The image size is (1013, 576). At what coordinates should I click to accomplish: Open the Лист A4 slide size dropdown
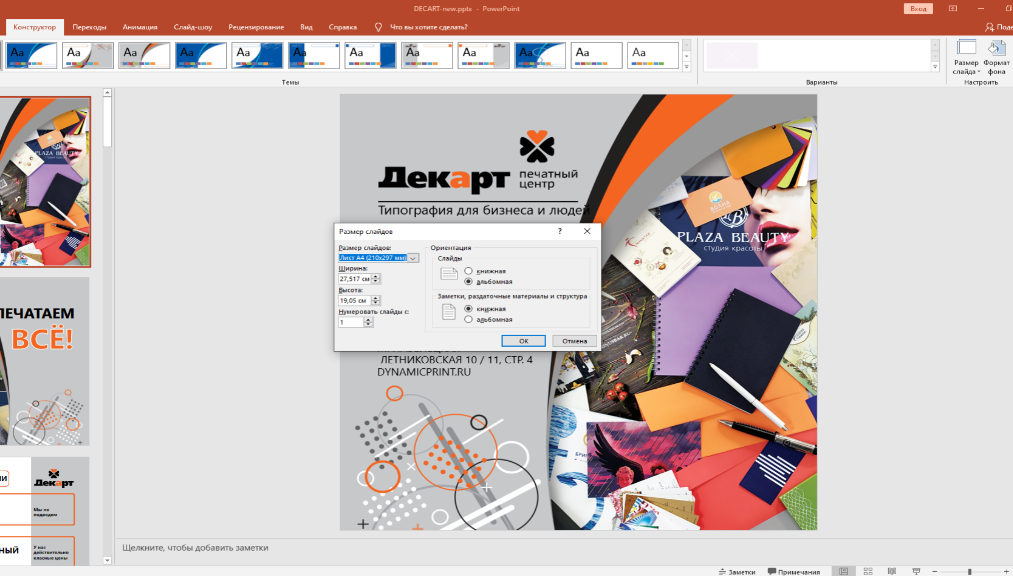[x=412, y=258]
